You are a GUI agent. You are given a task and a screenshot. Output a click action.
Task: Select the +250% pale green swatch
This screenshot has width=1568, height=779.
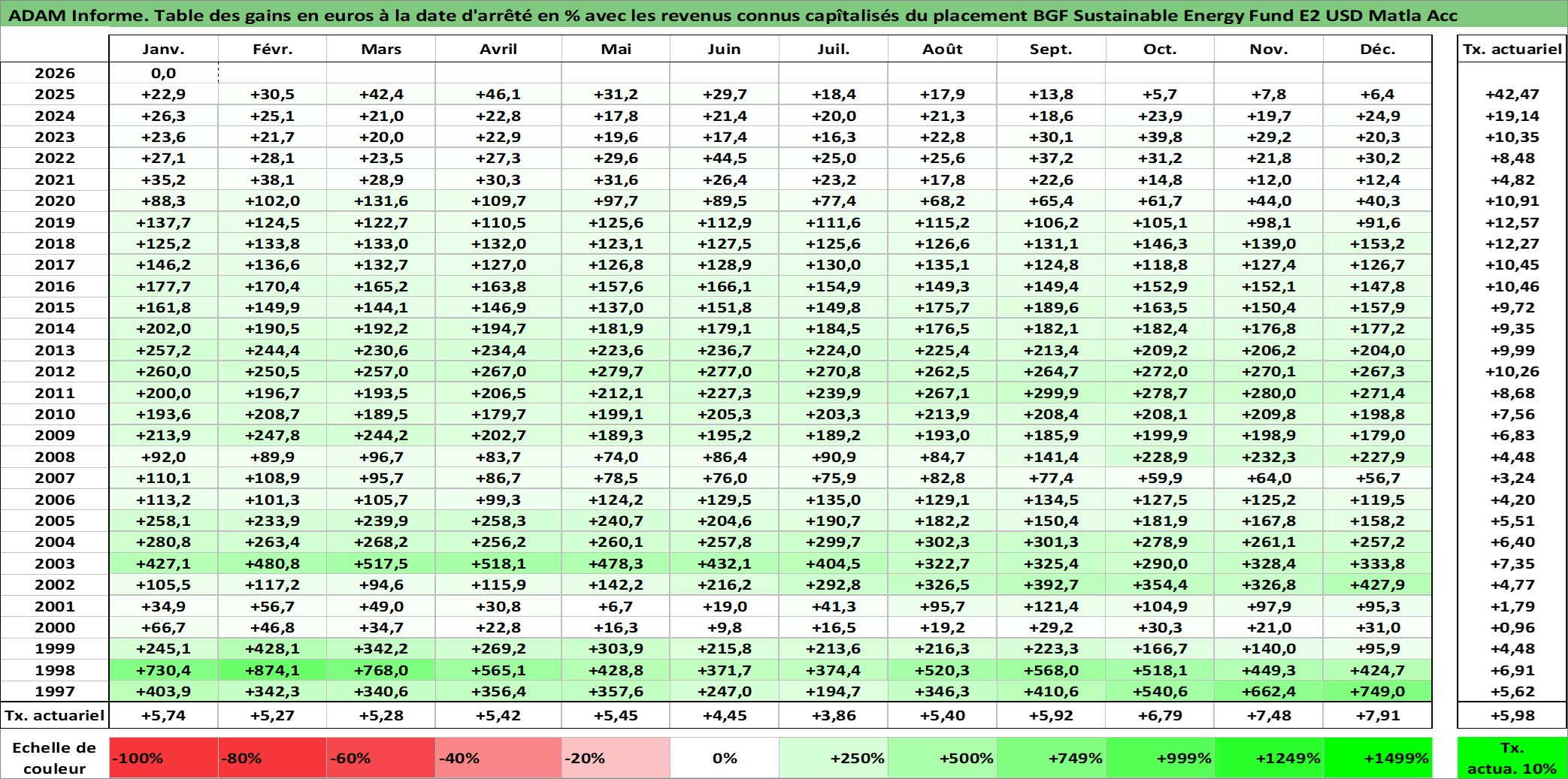click(834, 758)
